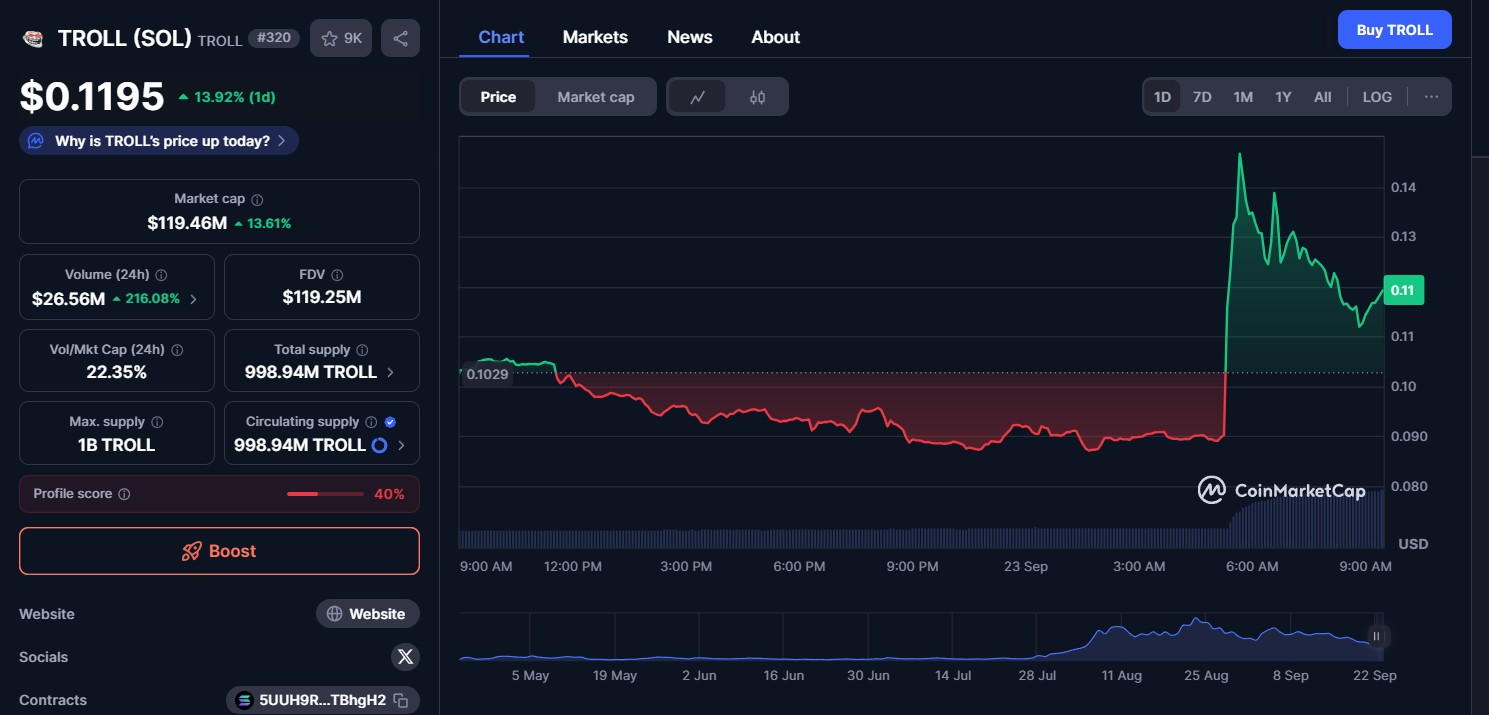The height and width of the screenshot is (715, 1489).
Task: Expand Volume (24h) details chevron
Action: point(193,298)
